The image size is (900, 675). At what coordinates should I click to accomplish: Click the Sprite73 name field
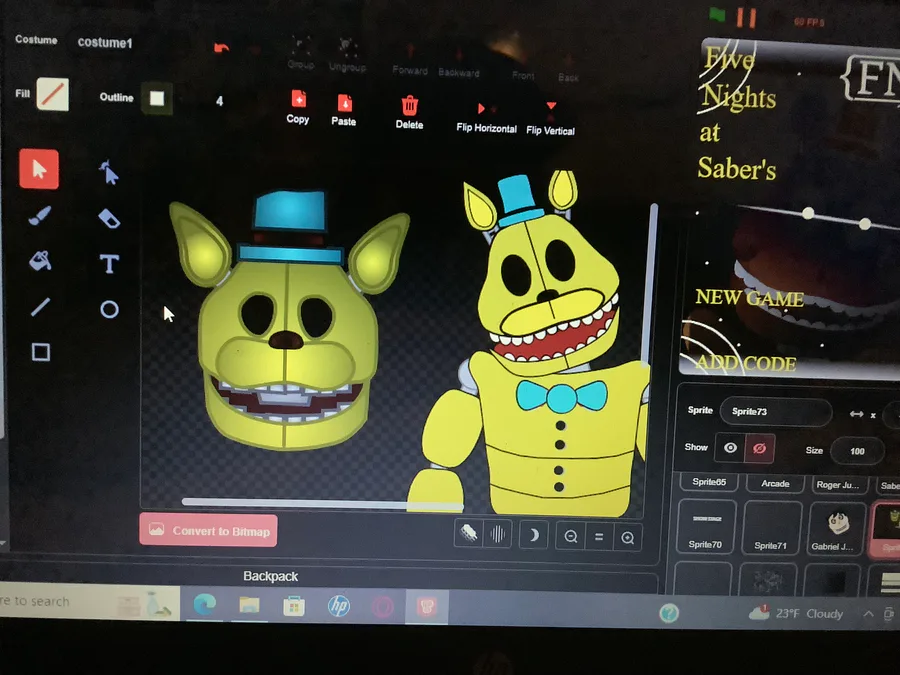[x=775, y=412]
